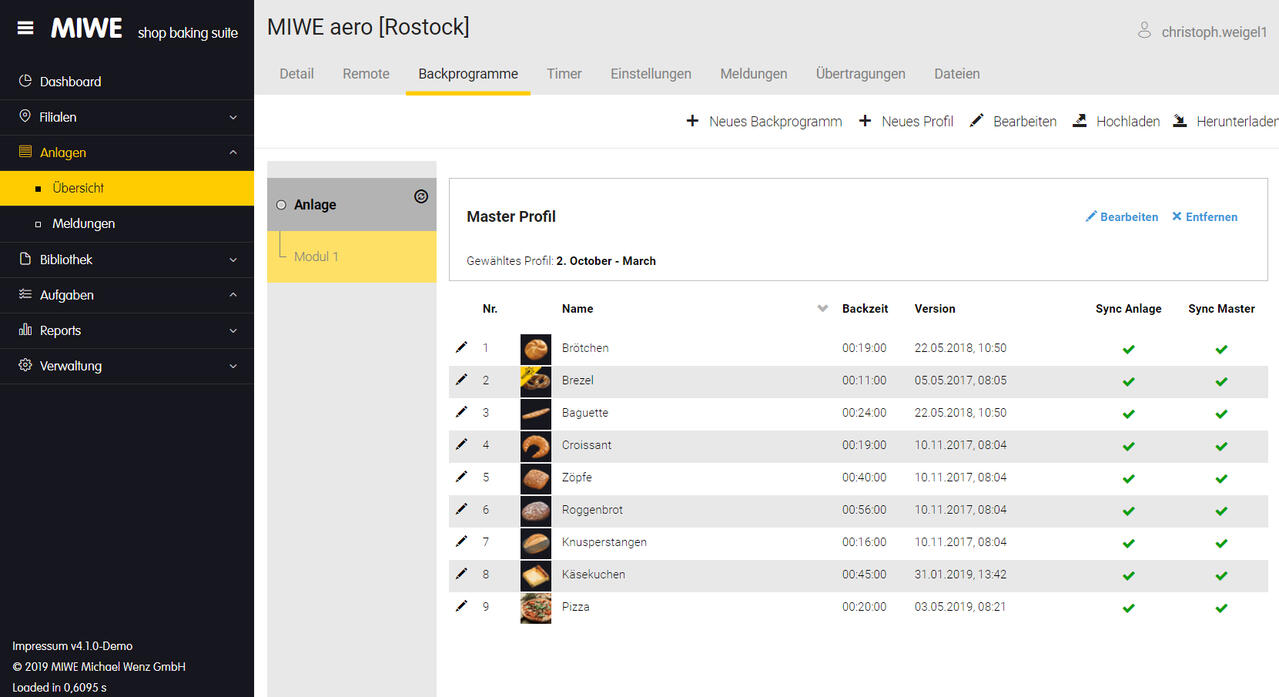Click edit pencil for Pizza row

click(461, 606)
